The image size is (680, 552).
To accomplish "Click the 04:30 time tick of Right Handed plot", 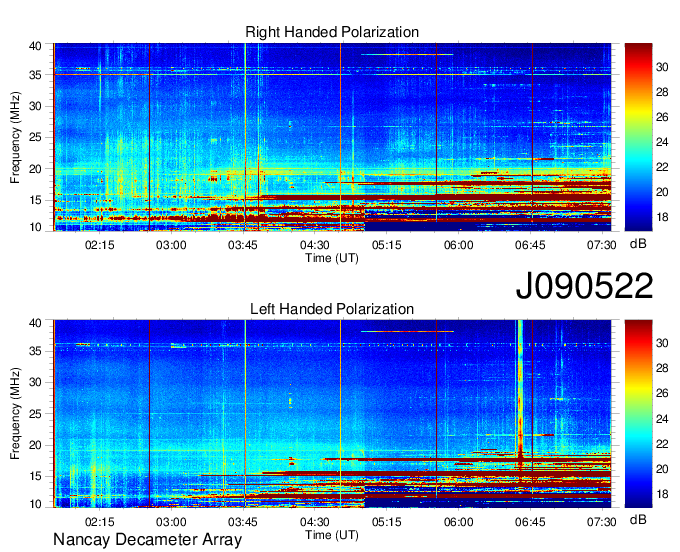I will pos(315,245).
